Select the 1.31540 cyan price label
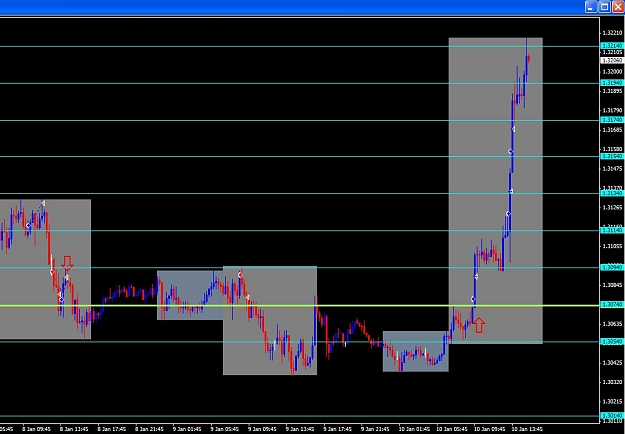Image resolution: width=625 pixels, height=434 pixels. point(612,157)
